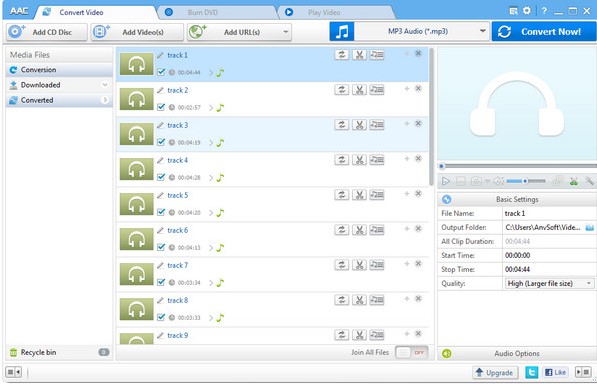
Task: Uncheck the checkbox for track 7
Action: click(161, 282)
